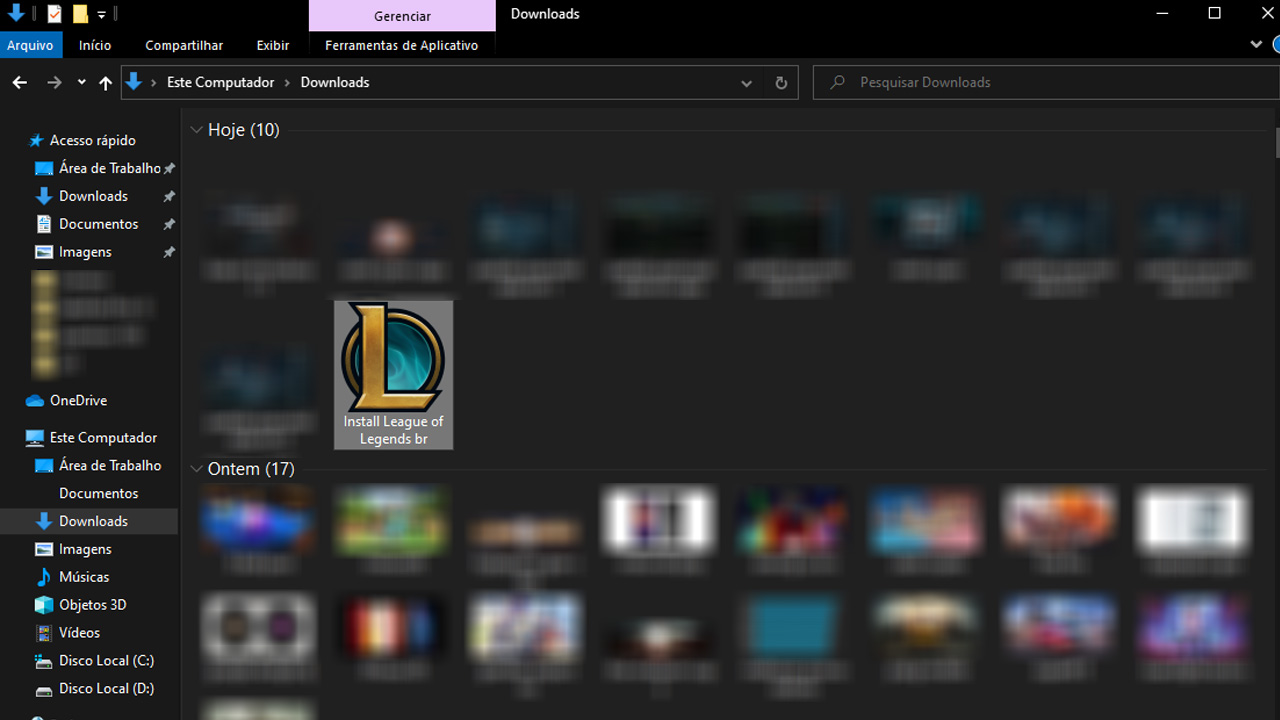Open Vídeos folder in the sidebar

tap(79, 633)
